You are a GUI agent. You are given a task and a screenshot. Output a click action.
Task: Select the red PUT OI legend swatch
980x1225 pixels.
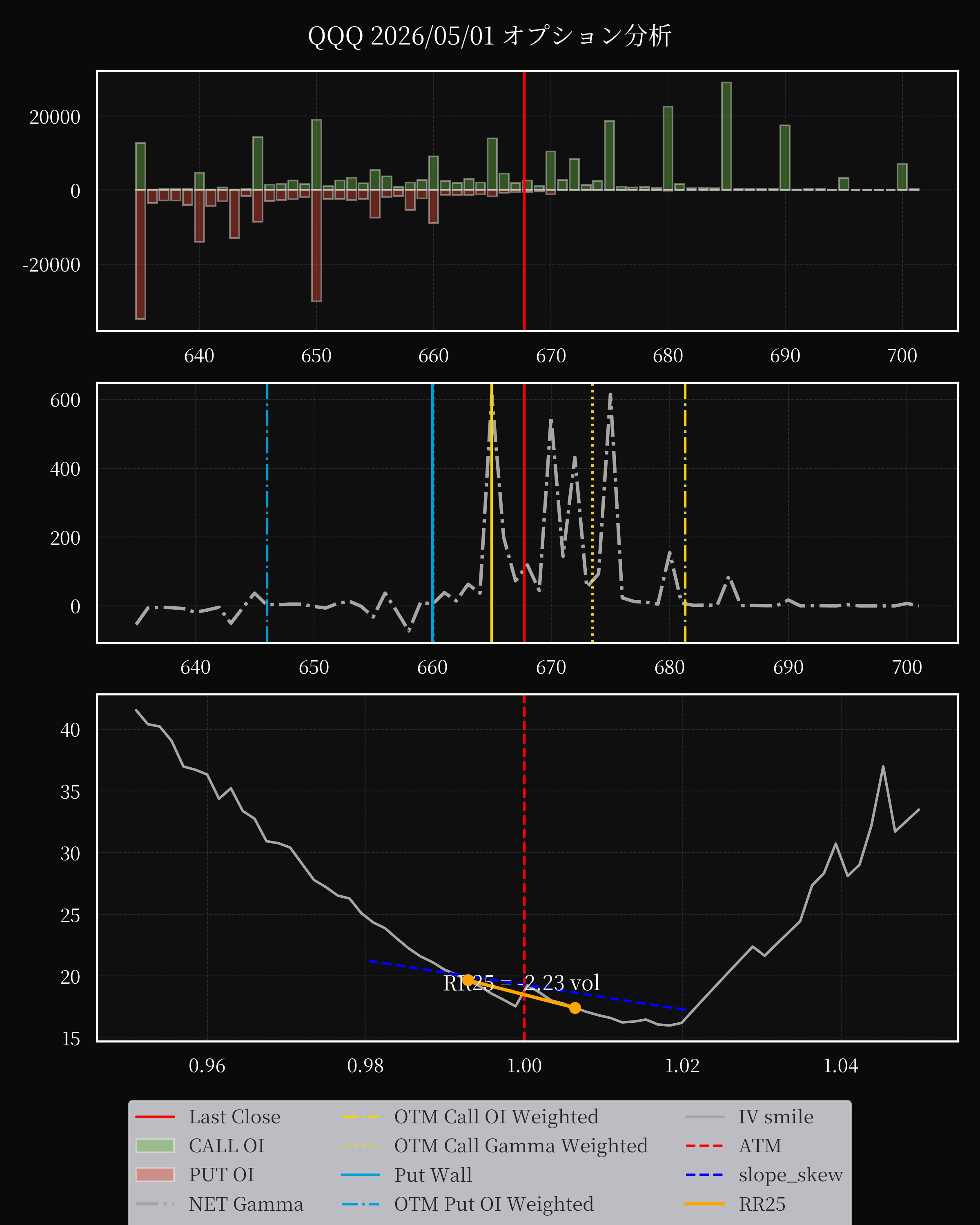click(x=155, y=1175)
